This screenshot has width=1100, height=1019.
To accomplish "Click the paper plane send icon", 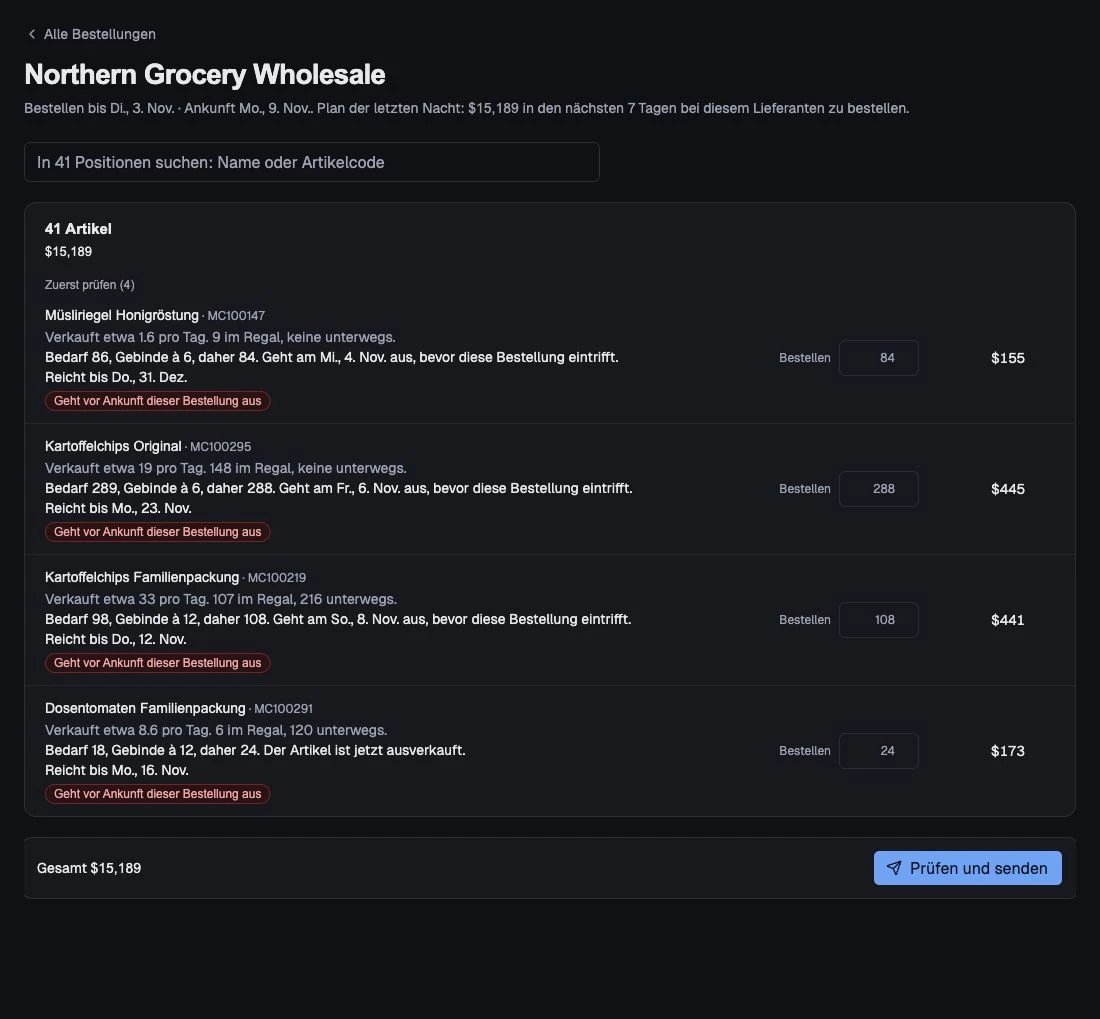I will [894, 868].
